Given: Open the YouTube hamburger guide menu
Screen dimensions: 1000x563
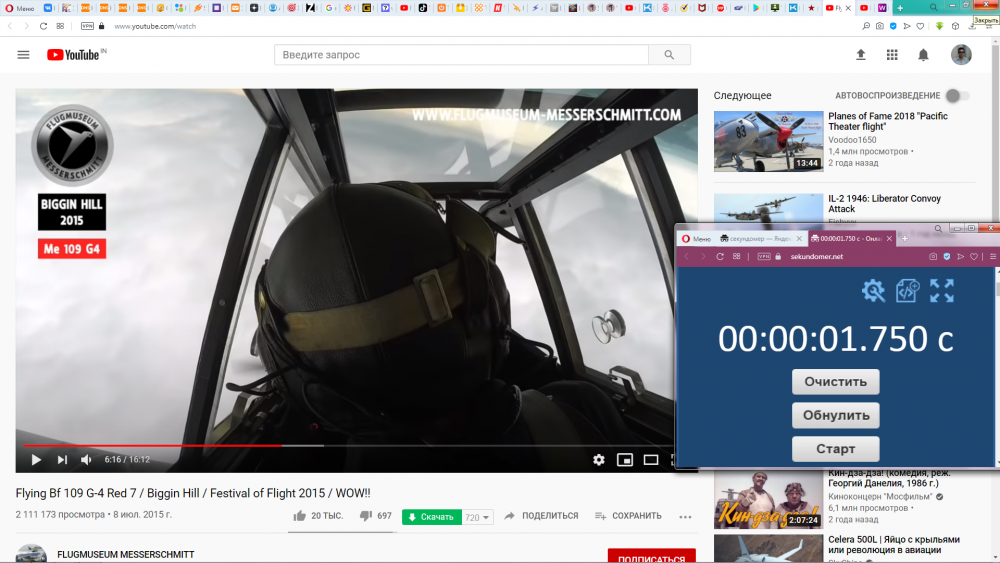Looking at the screenshot, I should click(24, 55).
